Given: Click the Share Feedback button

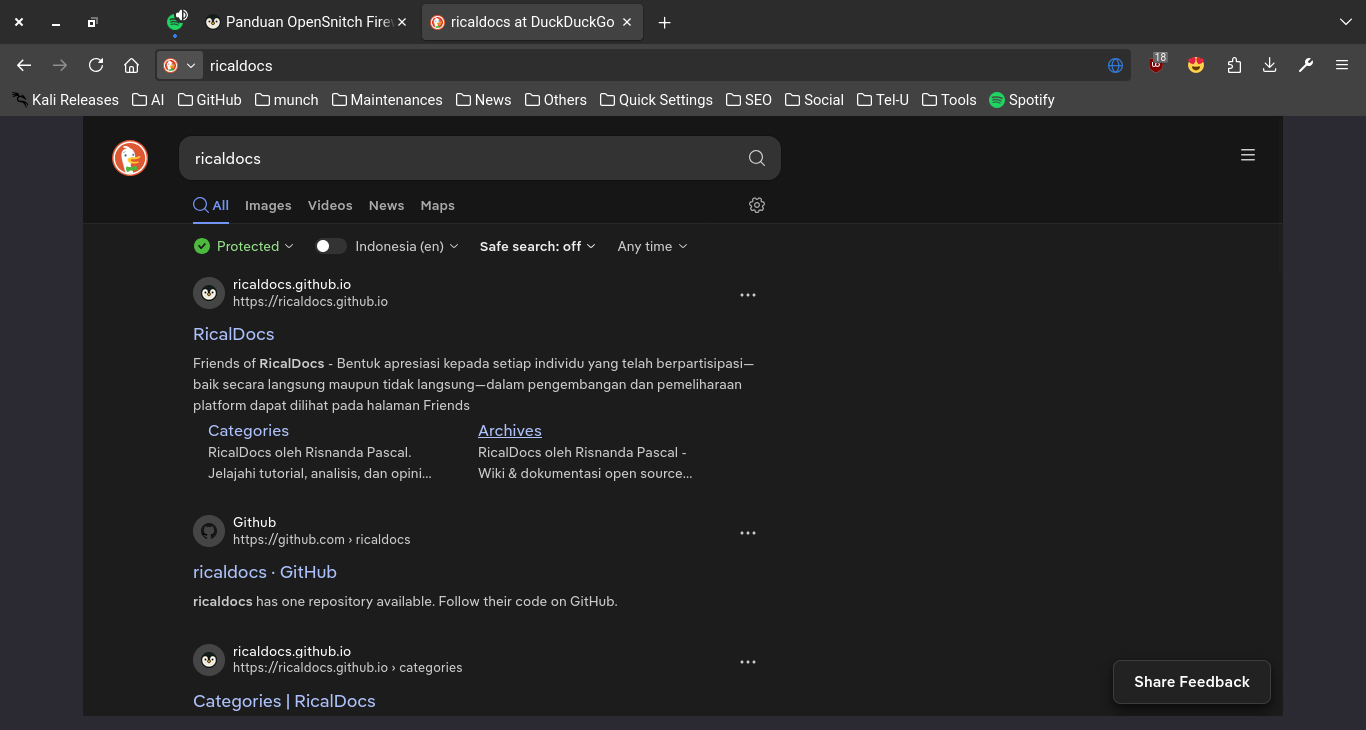Looking at the screenshot, I should click(1191, 682).
